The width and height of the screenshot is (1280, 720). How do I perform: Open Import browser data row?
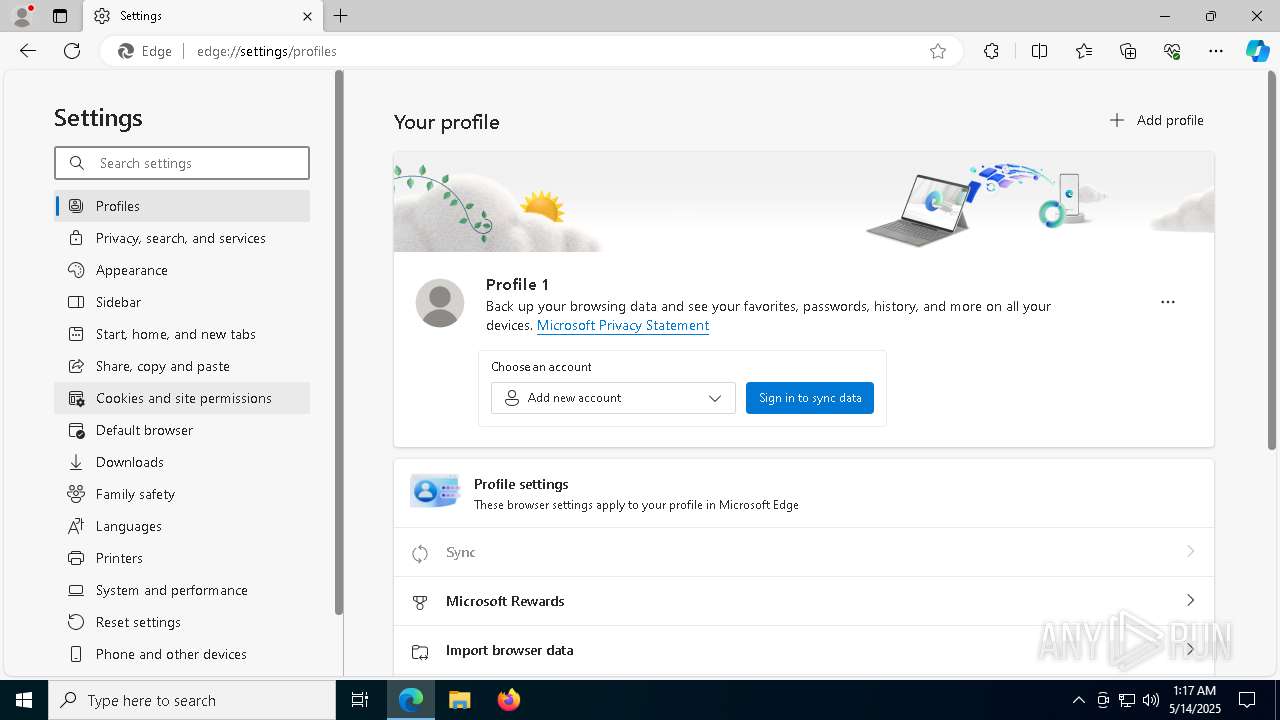point(804,650)
